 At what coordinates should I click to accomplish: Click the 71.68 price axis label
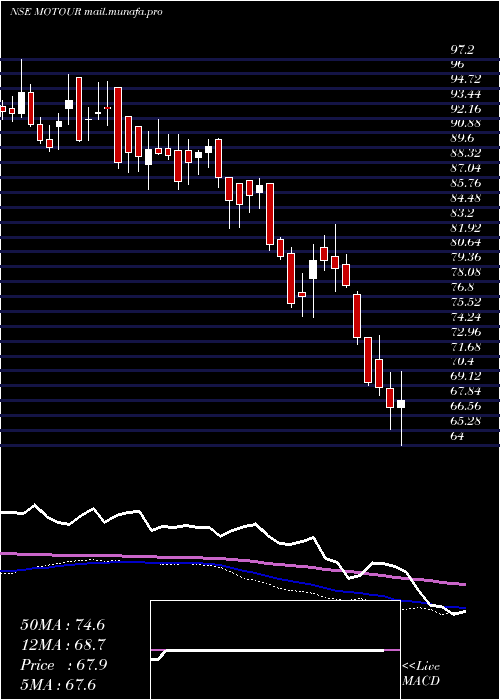(466, 346)
